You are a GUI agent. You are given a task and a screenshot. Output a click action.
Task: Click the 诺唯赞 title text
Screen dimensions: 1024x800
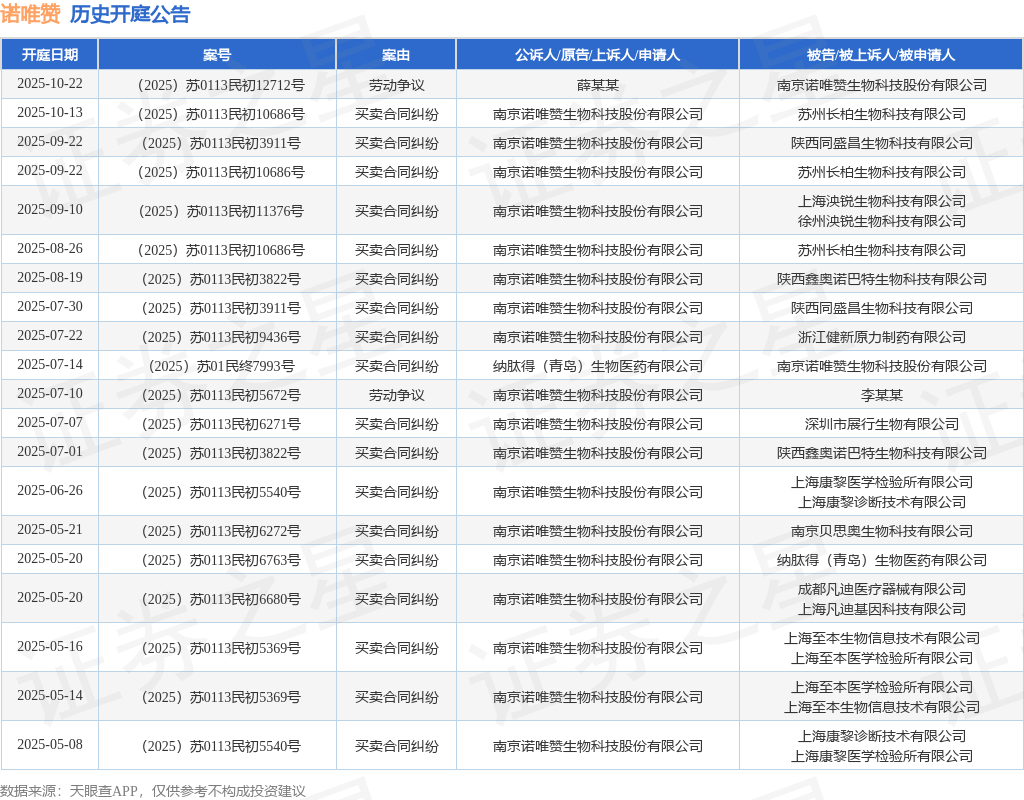[30, 14]
